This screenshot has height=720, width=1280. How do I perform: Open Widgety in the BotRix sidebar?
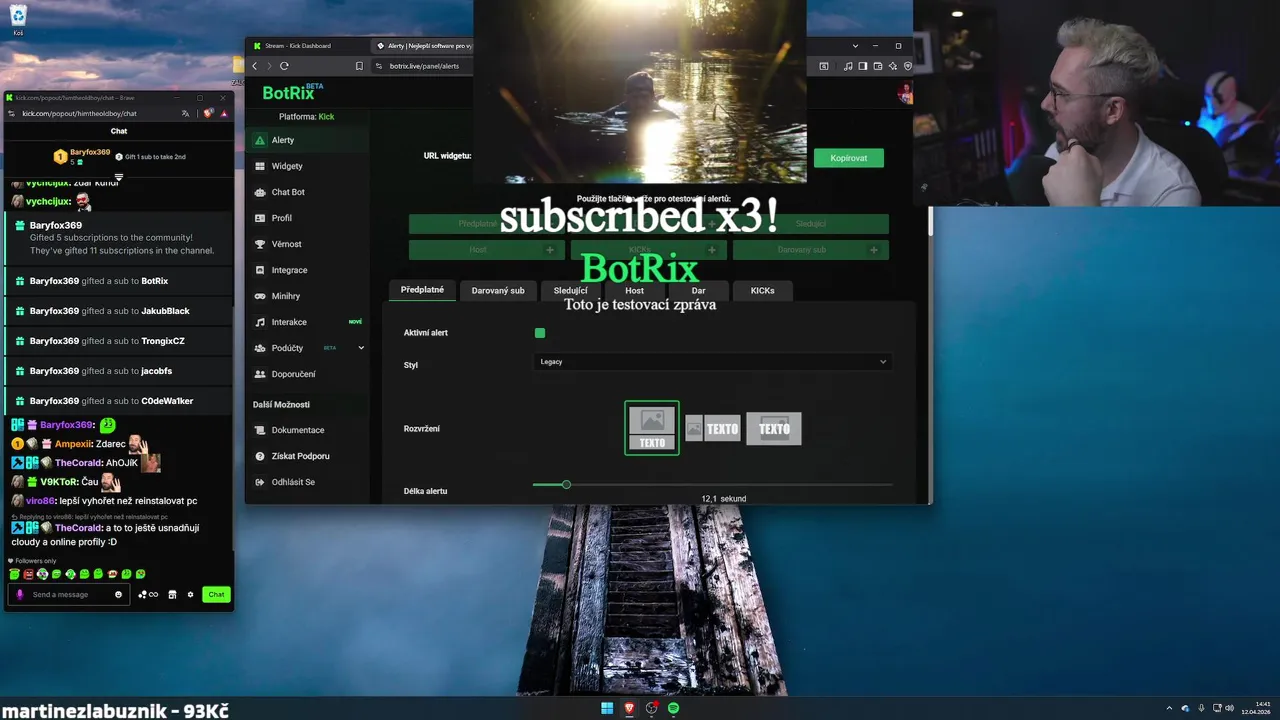tap(308, 166)
